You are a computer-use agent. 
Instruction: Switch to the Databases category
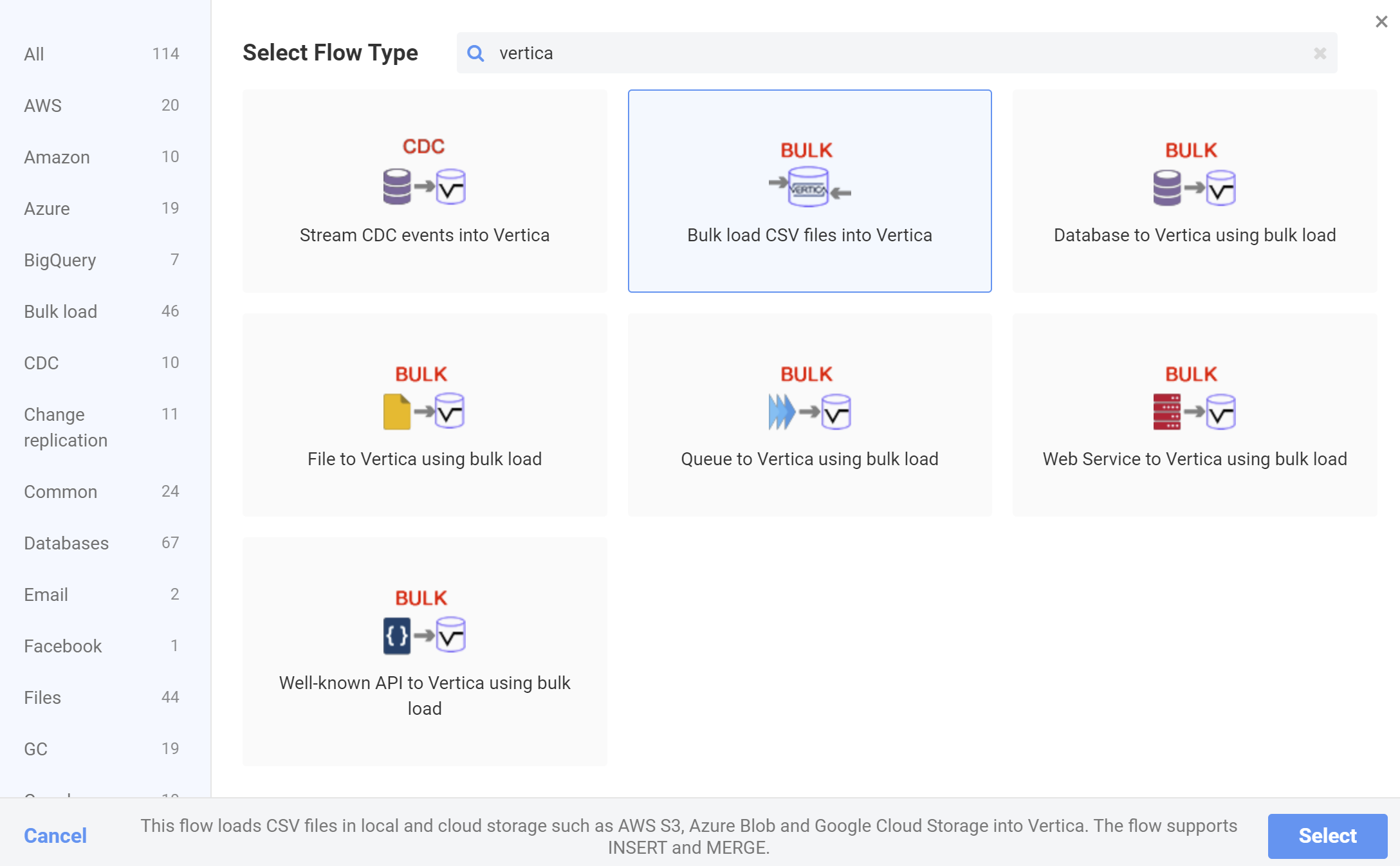[x=66, y=543]
